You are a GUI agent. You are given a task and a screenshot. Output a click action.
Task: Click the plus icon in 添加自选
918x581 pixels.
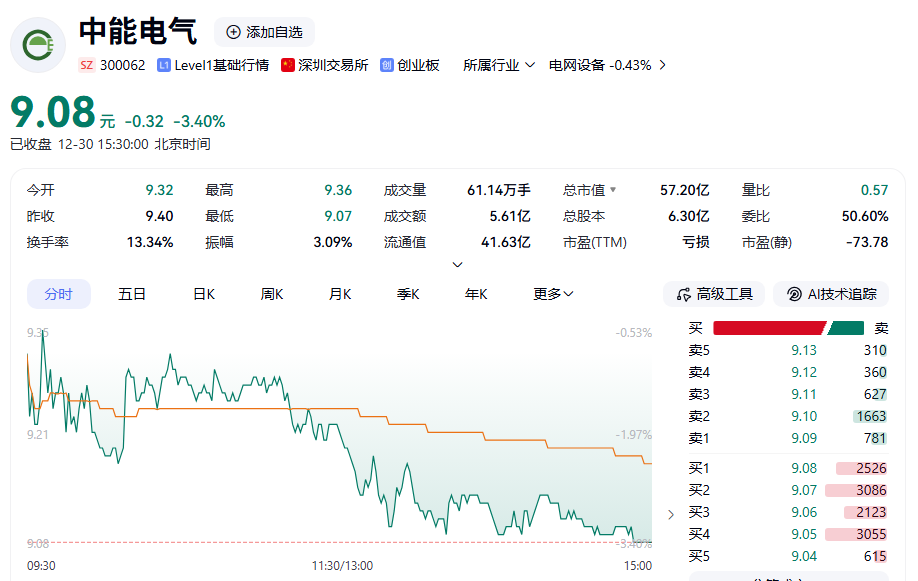pyautogui.click(x=234, y=32)
